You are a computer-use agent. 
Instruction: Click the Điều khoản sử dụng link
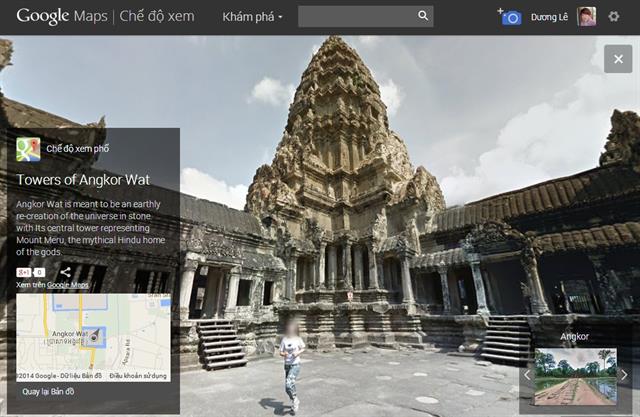coord(138,376)
